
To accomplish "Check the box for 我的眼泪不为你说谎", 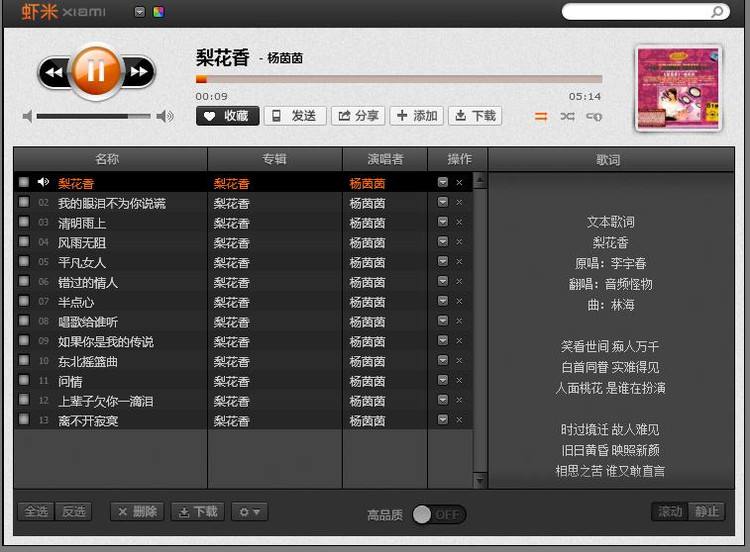I will 23,202.
